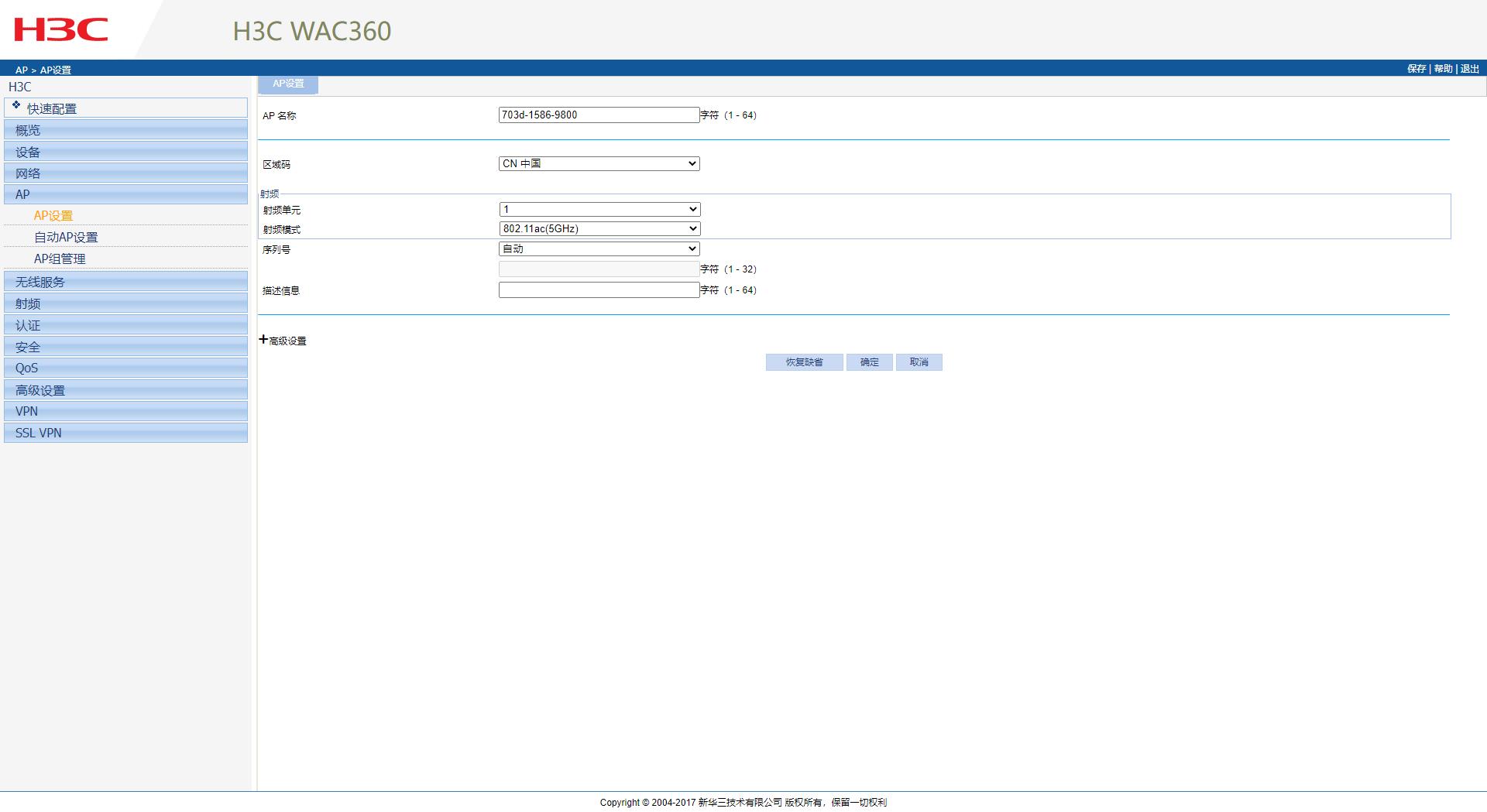
Task: Expand the 高级设置 sidebar menu
Action: (125, 390)
